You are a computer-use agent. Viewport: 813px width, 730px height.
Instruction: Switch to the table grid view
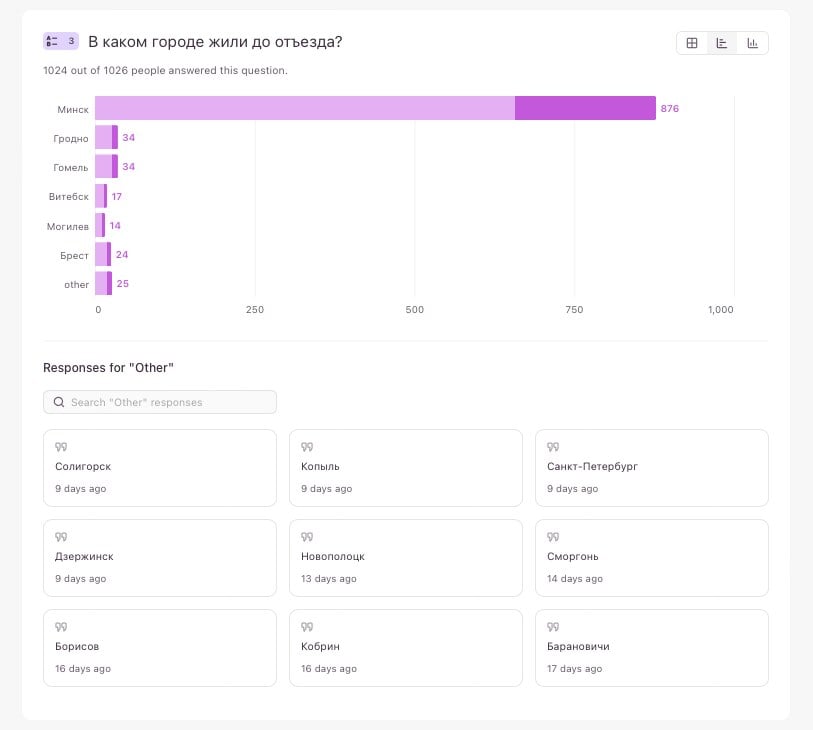coord(692,43)
